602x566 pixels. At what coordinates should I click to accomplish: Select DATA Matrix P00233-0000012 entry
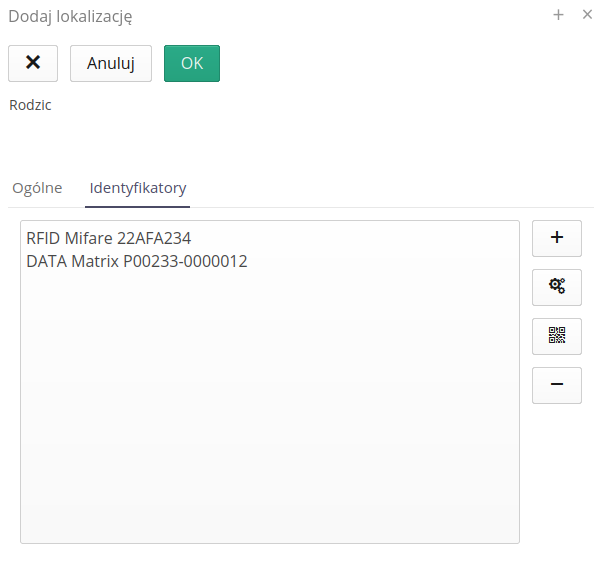[136, 262]
